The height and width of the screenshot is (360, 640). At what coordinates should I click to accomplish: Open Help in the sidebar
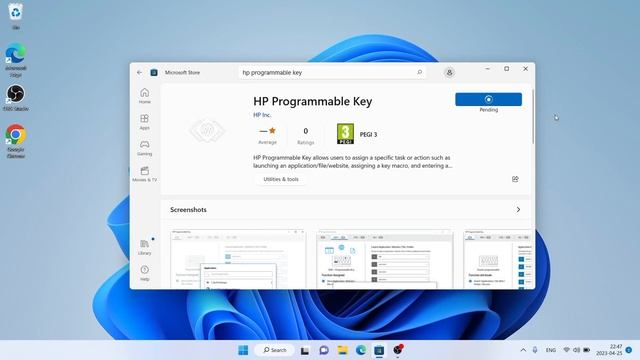[x=144, y=273]
